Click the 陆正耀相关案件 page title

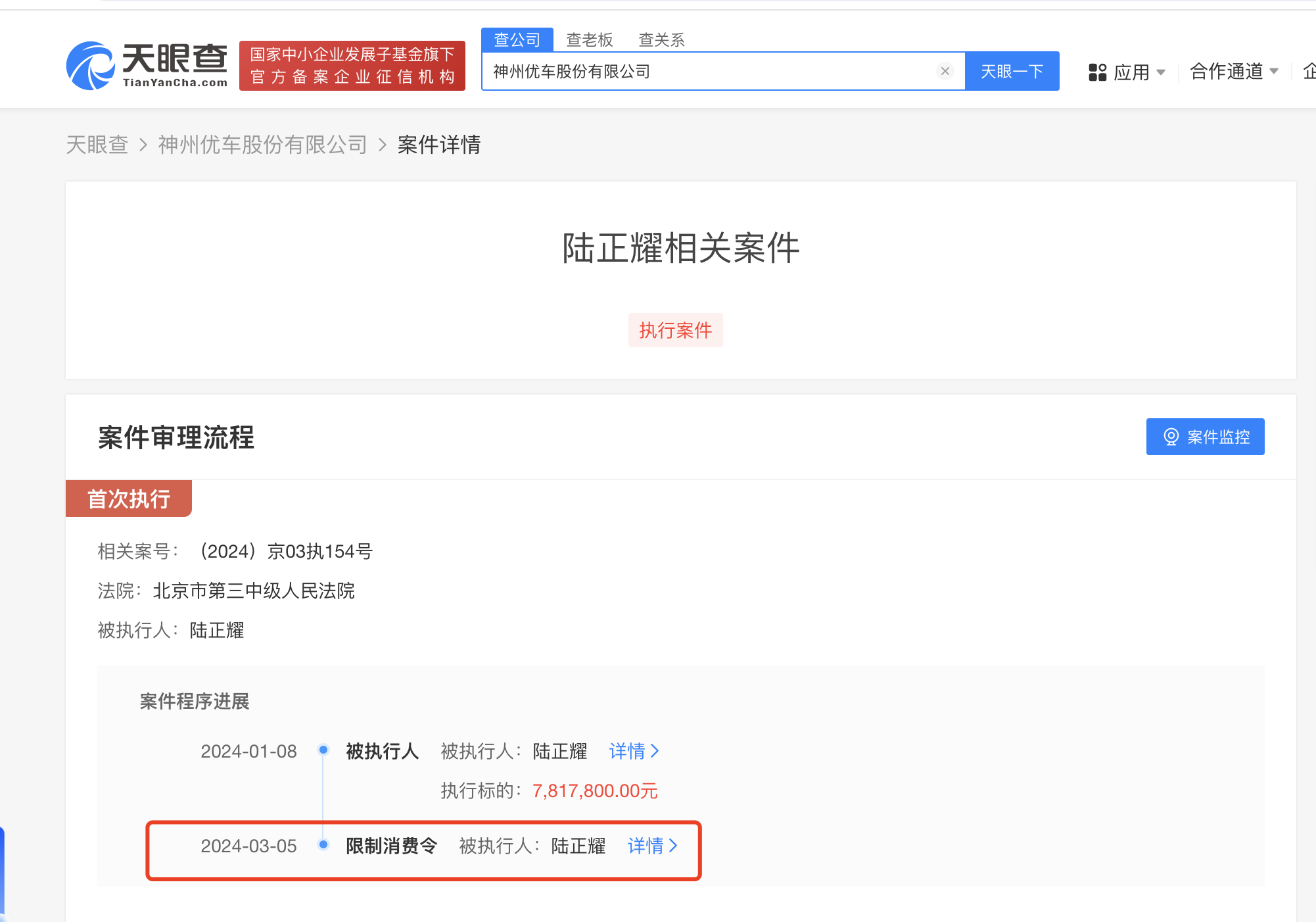coord(681,248)
